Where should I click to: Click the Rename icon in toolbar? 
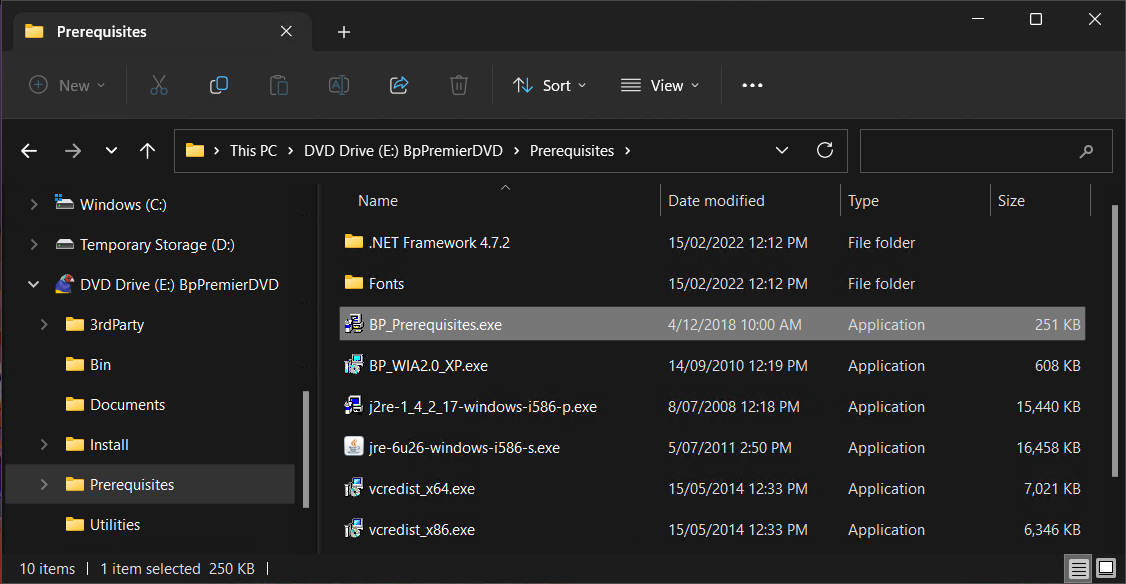339,85
